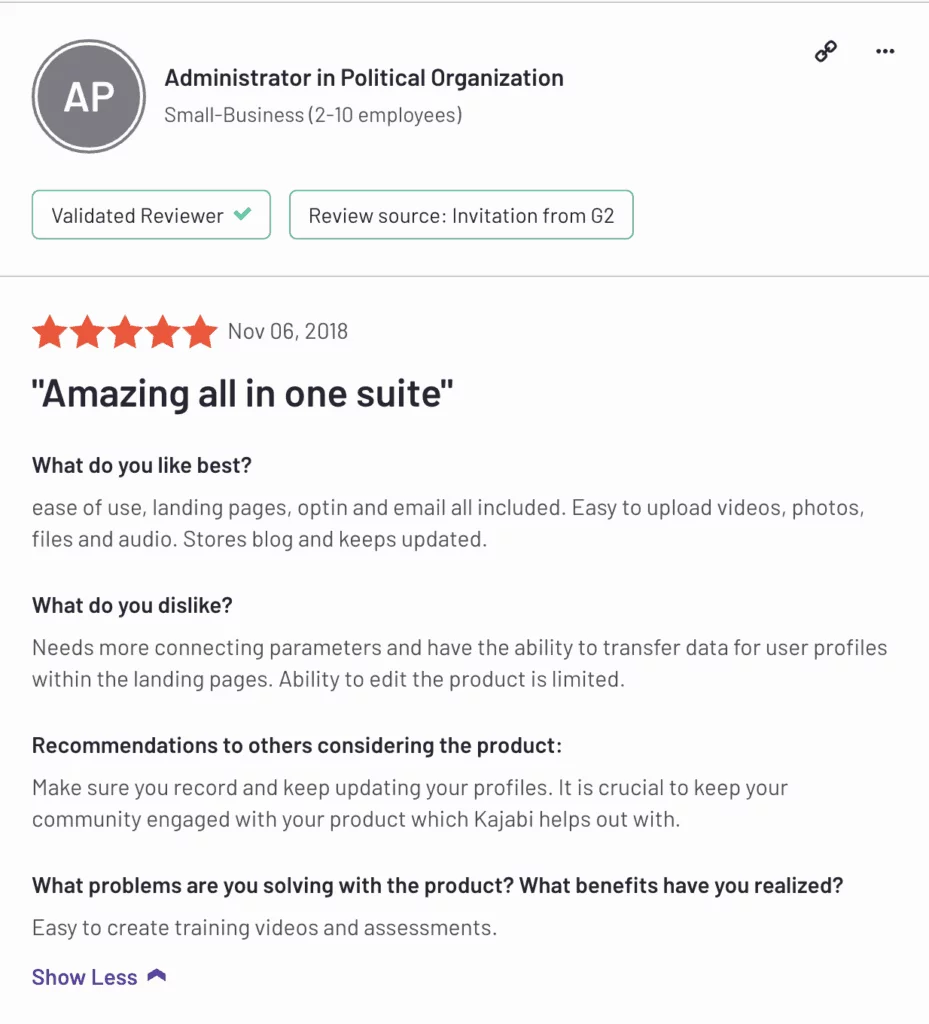Open the "Amazing all in one suite" review title

point(242,394)
